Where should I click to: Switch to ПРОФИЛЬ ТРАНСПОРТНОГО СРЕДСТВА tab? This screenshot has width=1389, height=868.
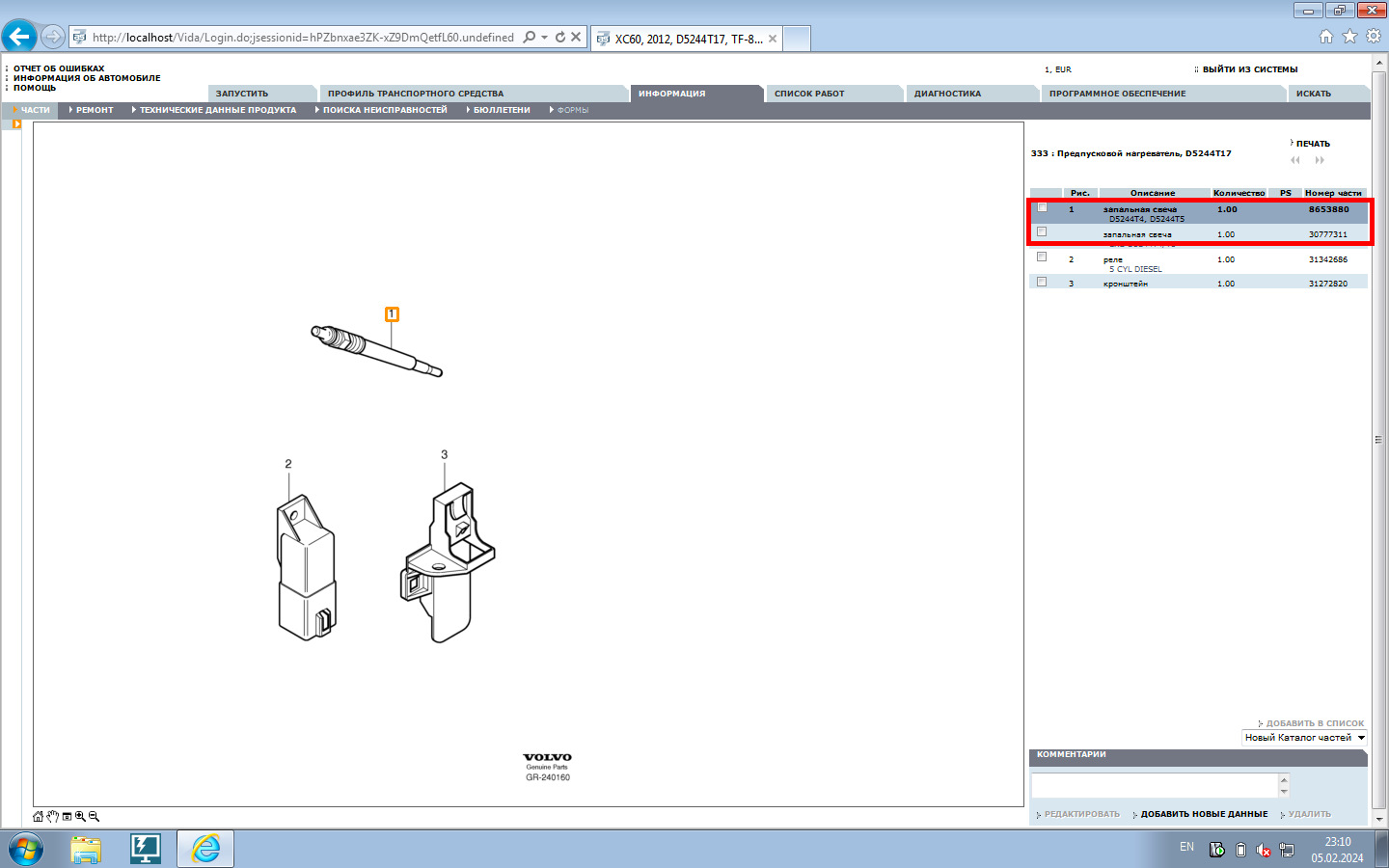coord(473,94)
